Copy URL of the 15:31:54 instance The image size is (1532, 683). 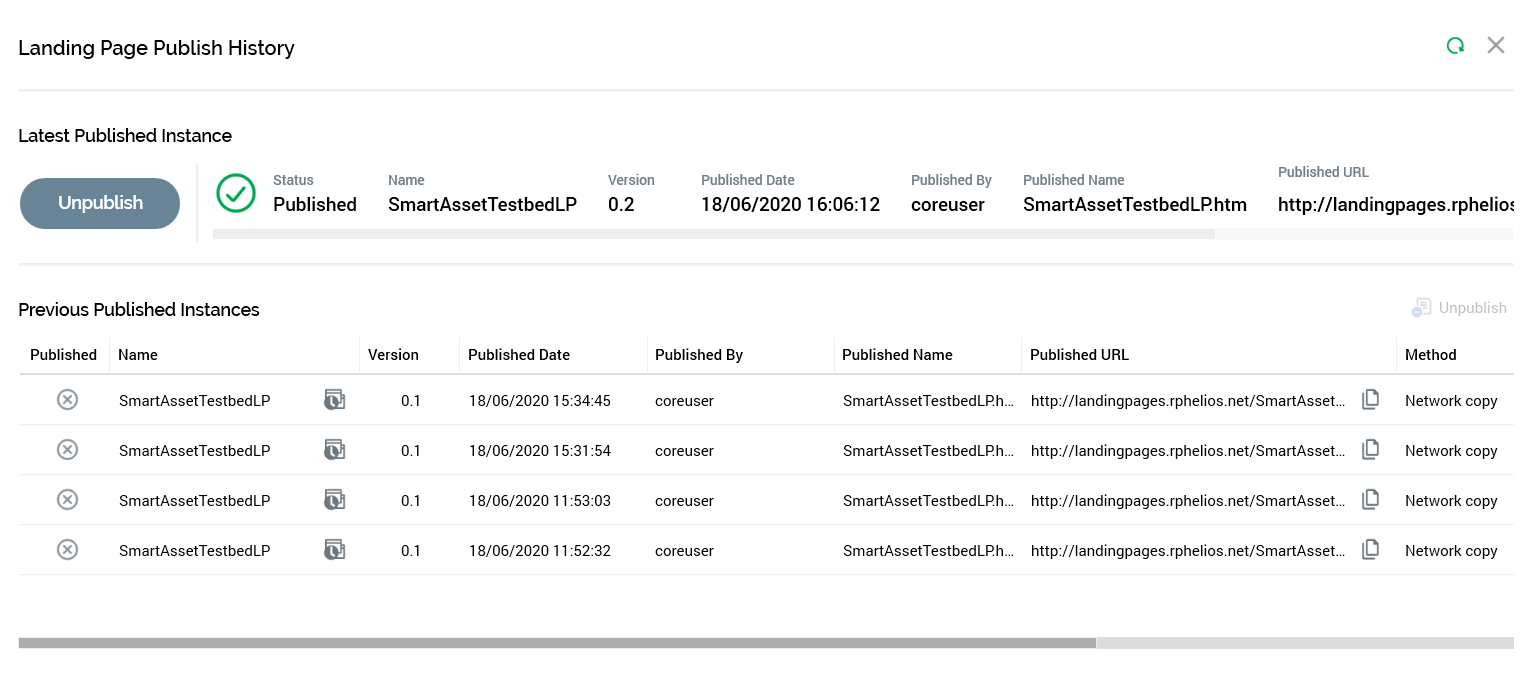click(x=1370, y=450)
